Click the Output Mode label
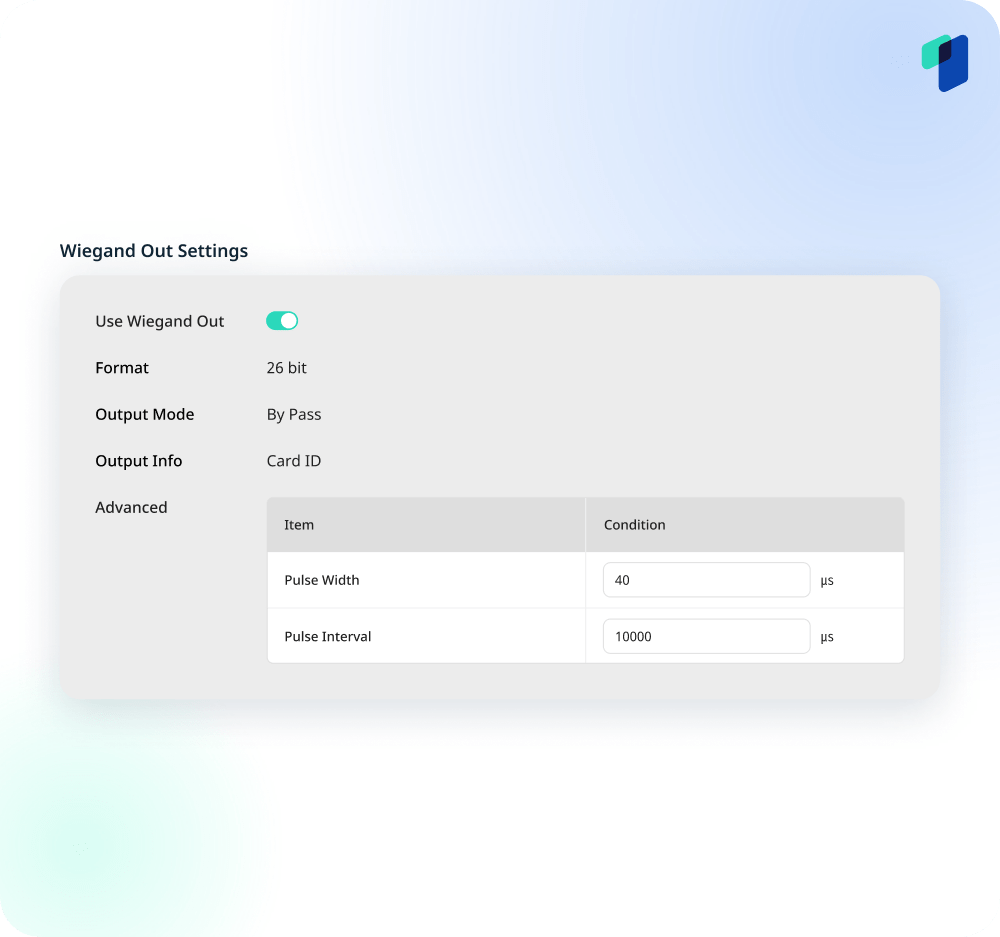Viewport: 1000px width, 937px height. tap(145, 415)
